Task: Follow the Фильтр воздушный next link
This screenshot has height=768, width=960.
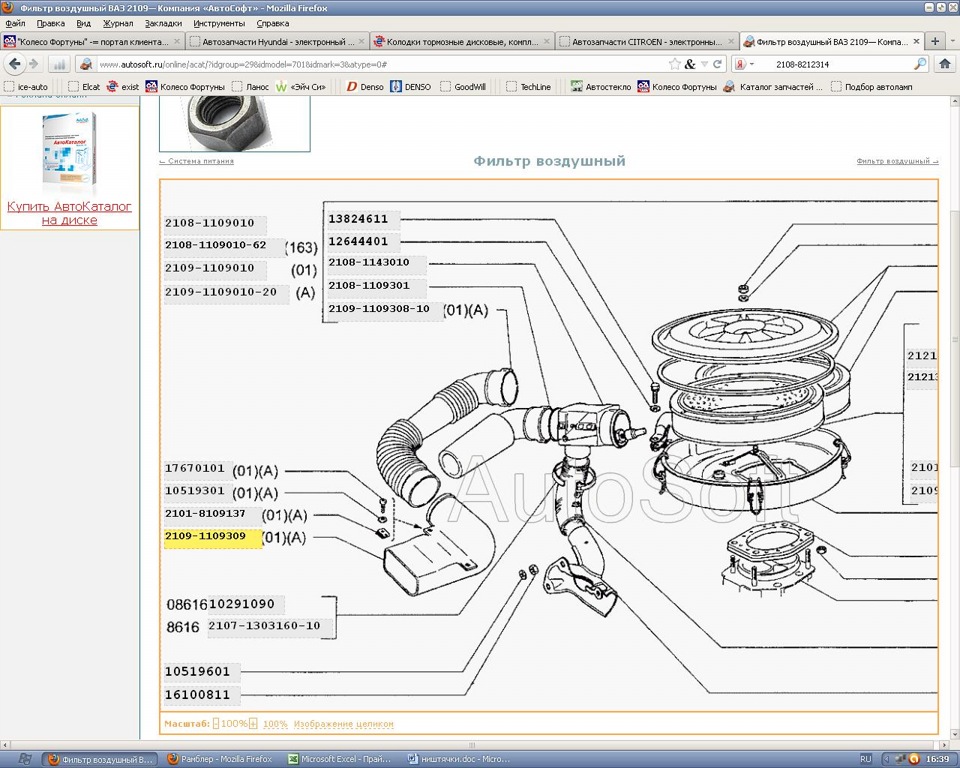Action: coord(897,161)
